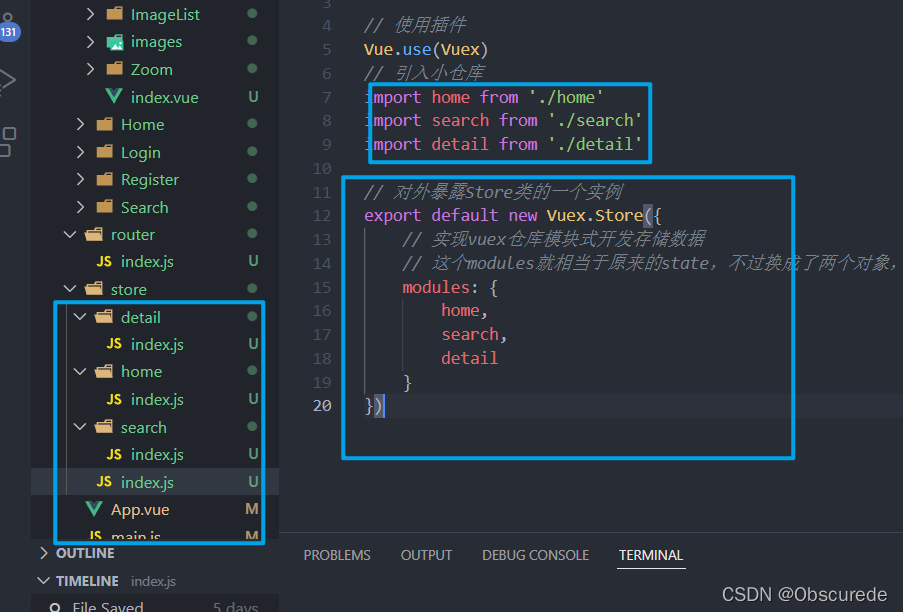The height and width of the screenshot is (612, 903).
Task: Expand the OUTLINE section
Action: 43,553
